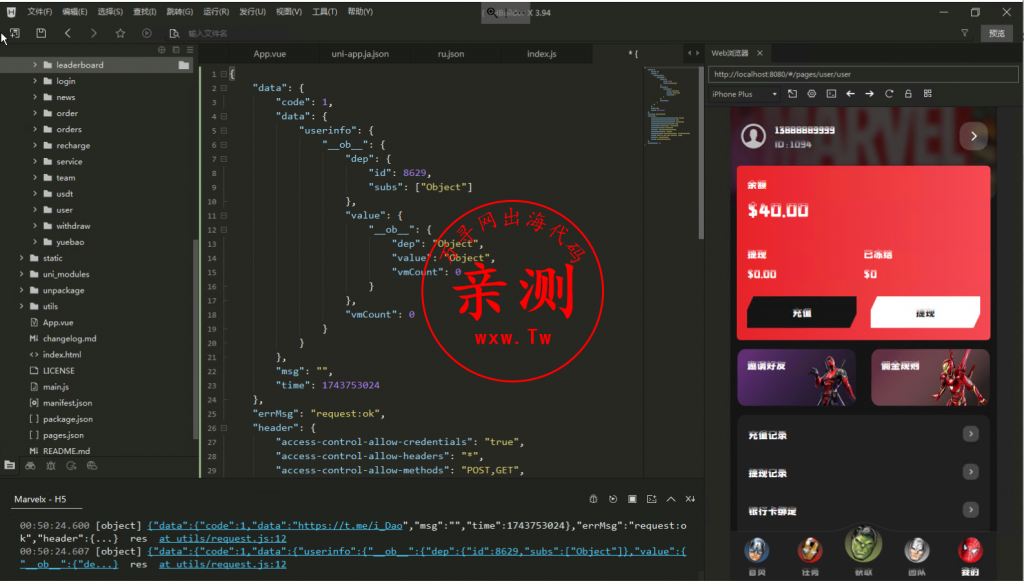Go back in the built-in web browser

point(850,94)
